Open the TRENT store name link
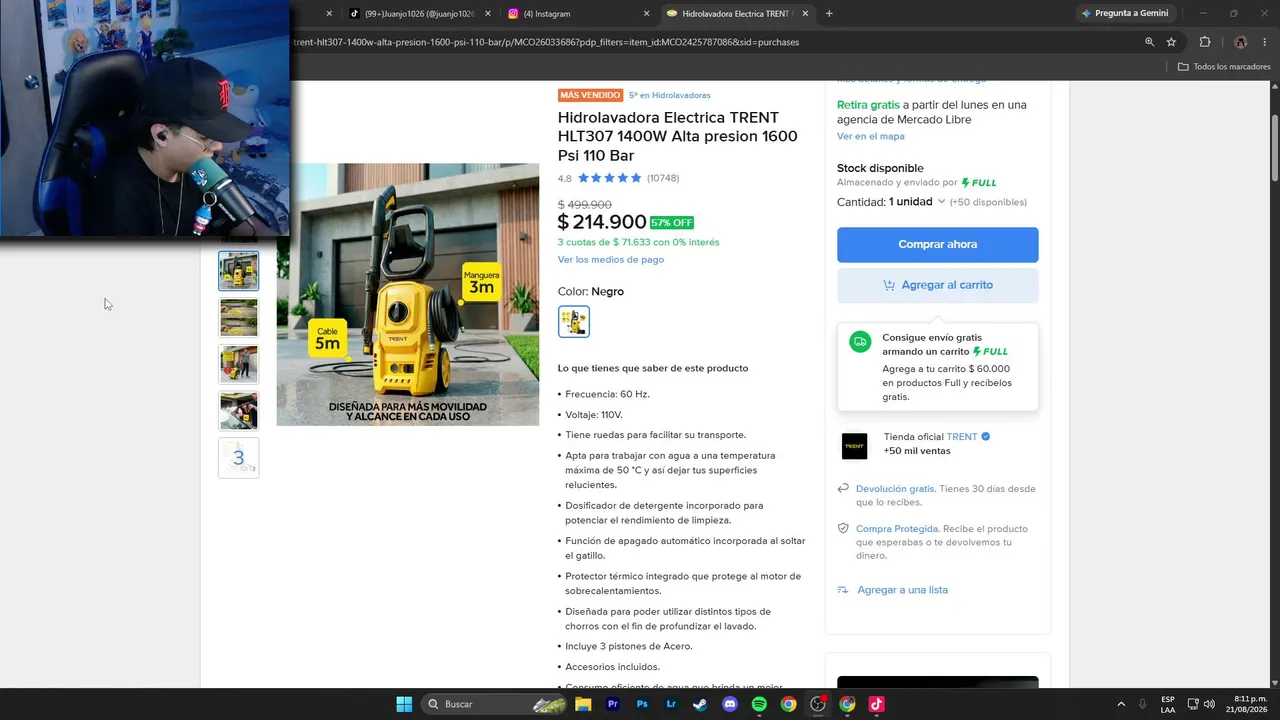 [x=962, y=437]
